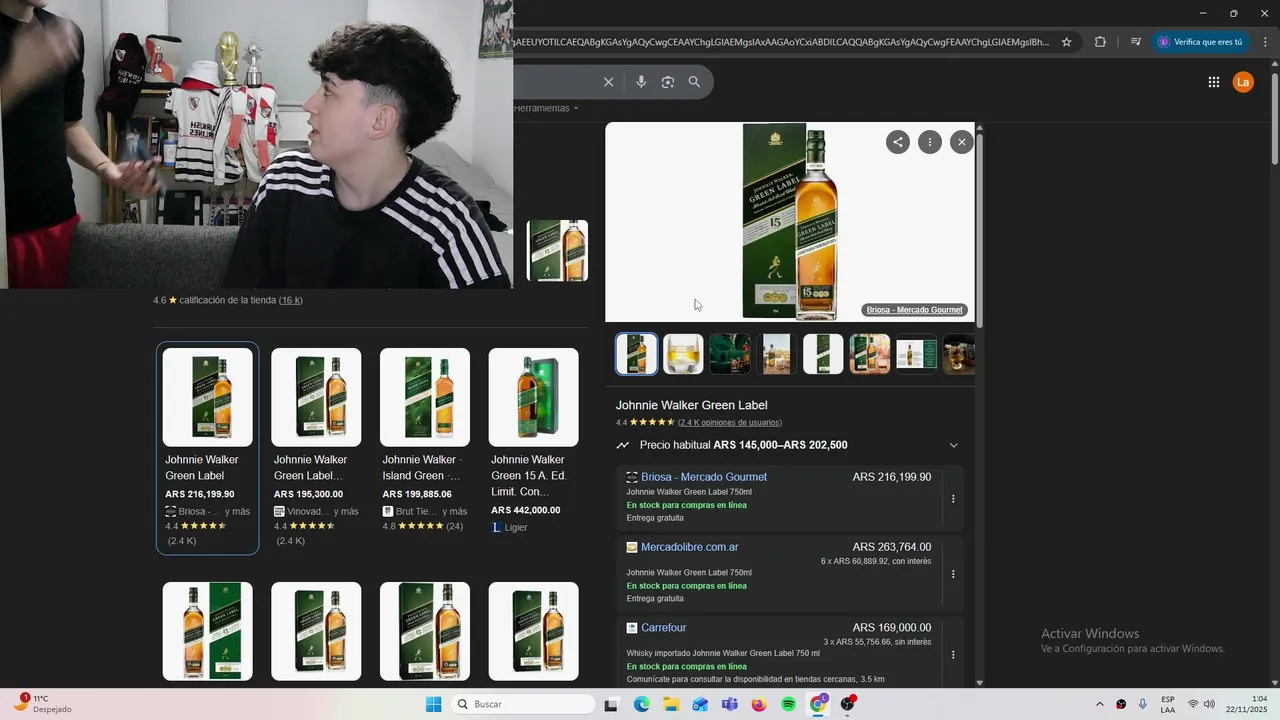Viewport: 1280px width, 720px height.
Task: Open the ARS 195,300.00 Vinovad product card
Action: click(316, 448)
